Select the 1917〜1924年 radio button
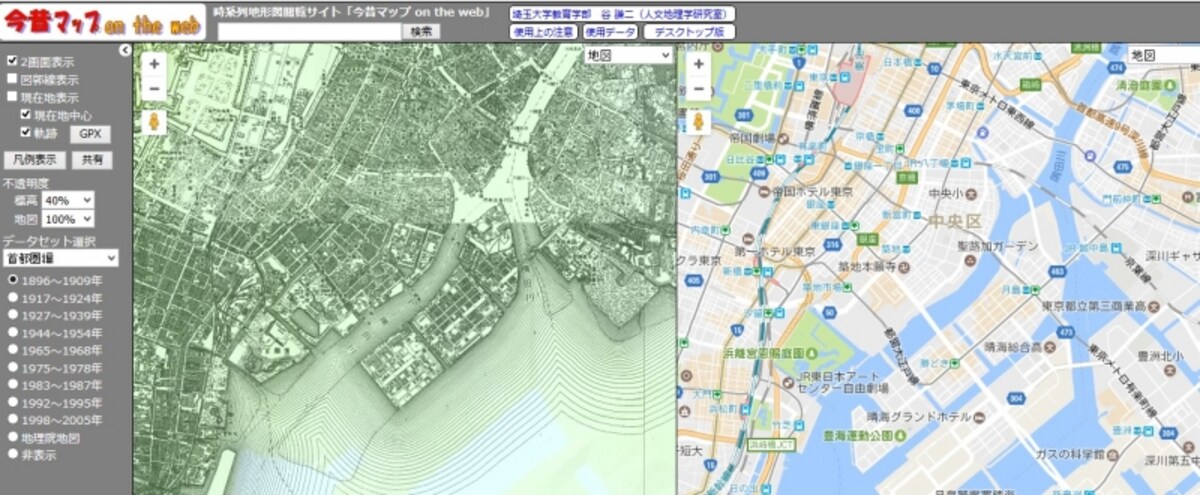The width and height of the screenshot is (1200, 495). pos(13,297)
